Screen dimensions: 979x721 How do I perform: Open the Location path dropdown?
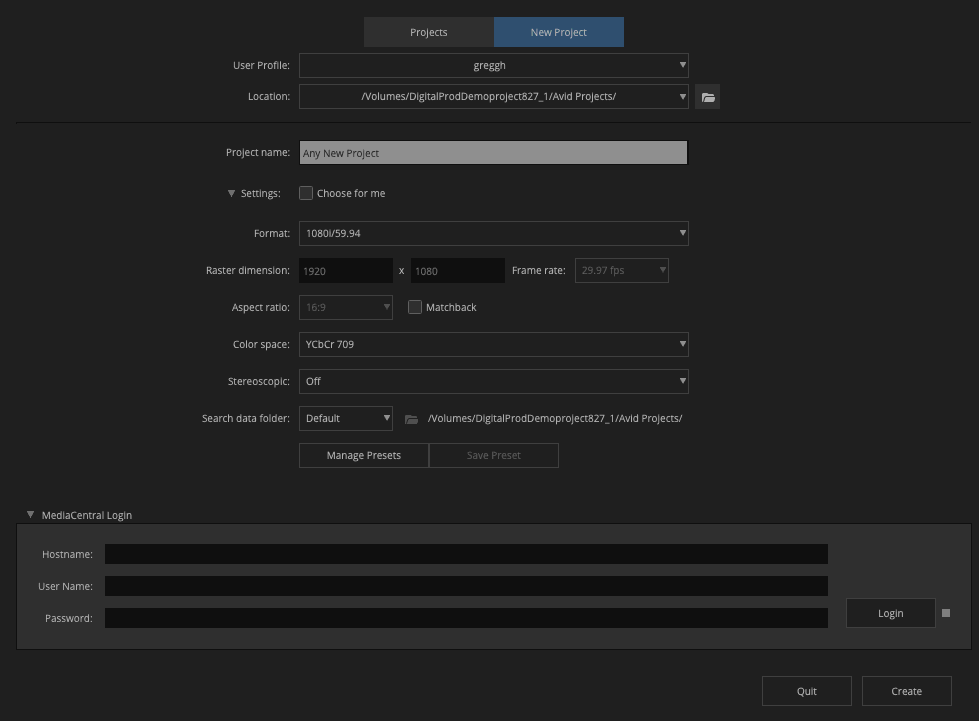[493, 97]
